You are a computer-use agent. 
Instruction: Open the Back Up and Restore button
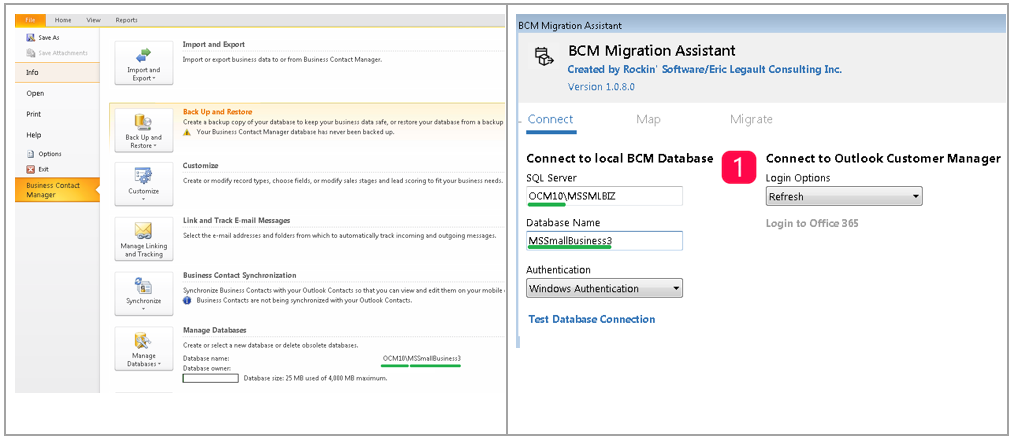point(143,130)
